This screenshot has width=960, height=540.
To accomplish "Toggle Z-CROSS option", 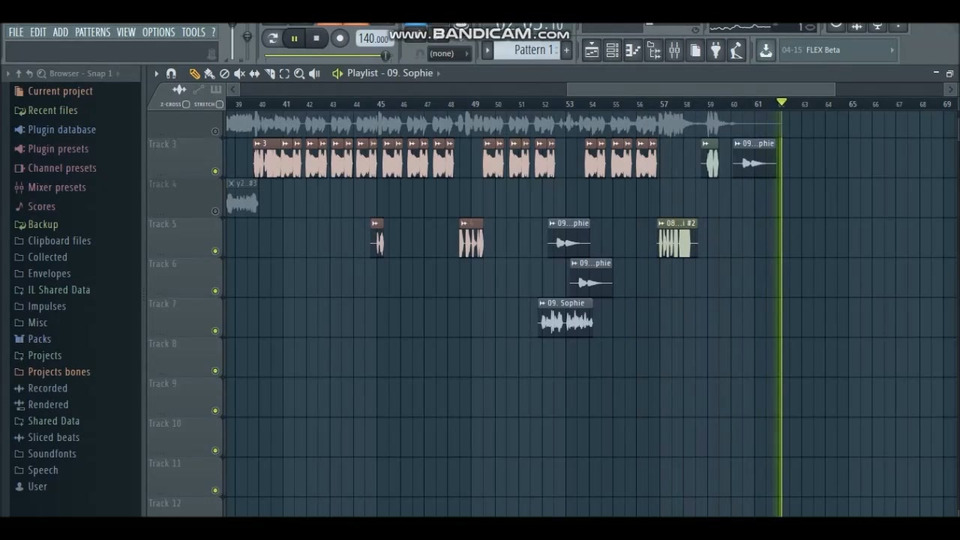I will 186,105.
